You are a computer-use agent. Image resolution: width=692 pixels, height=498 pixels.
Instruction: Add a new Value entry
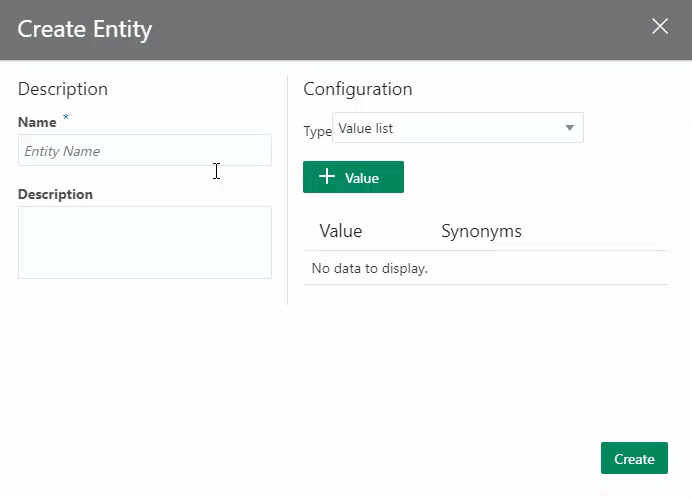(x=353, y=177)
